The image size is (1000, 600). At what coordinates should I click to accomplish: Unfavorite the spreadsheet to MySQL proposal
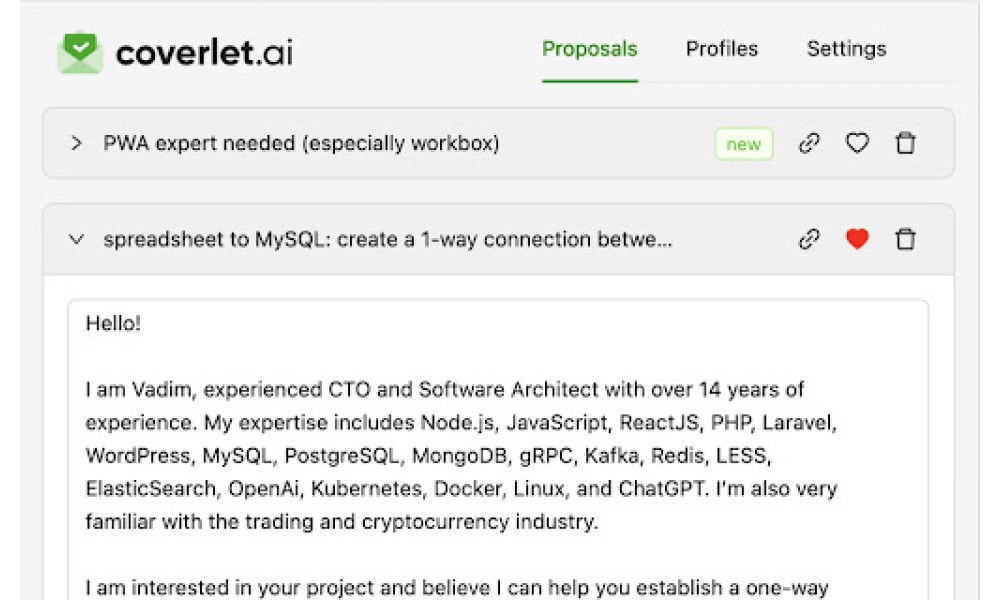857,239
